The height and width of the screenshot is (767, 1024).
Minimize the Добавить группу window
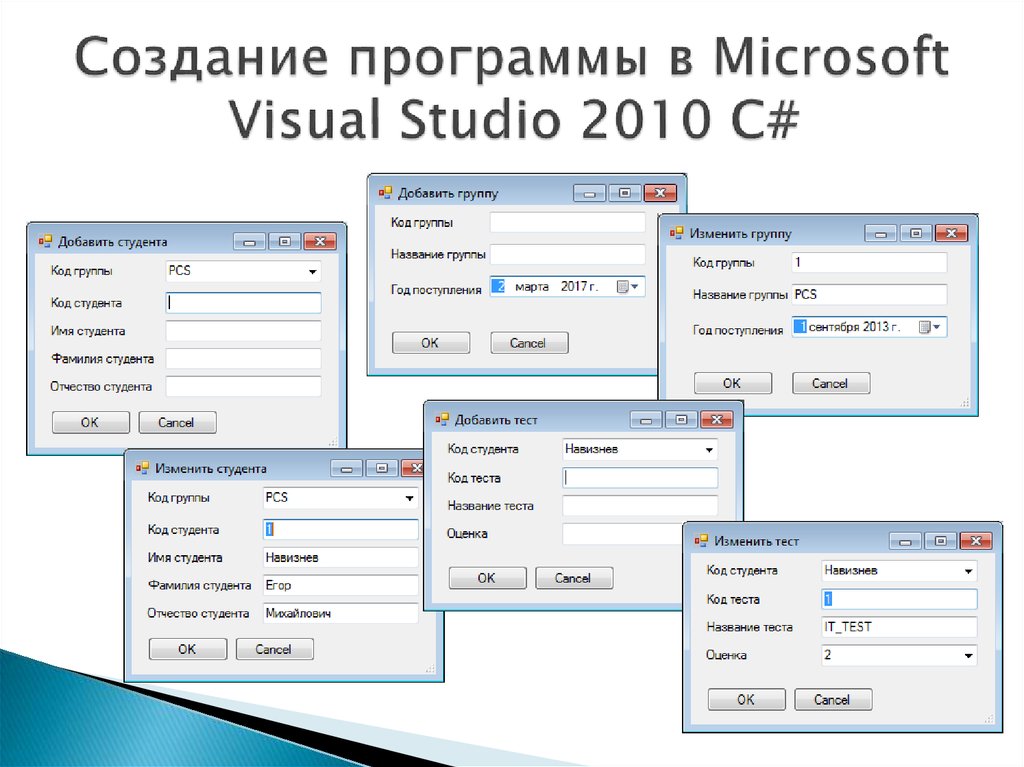tap(589, 193)
